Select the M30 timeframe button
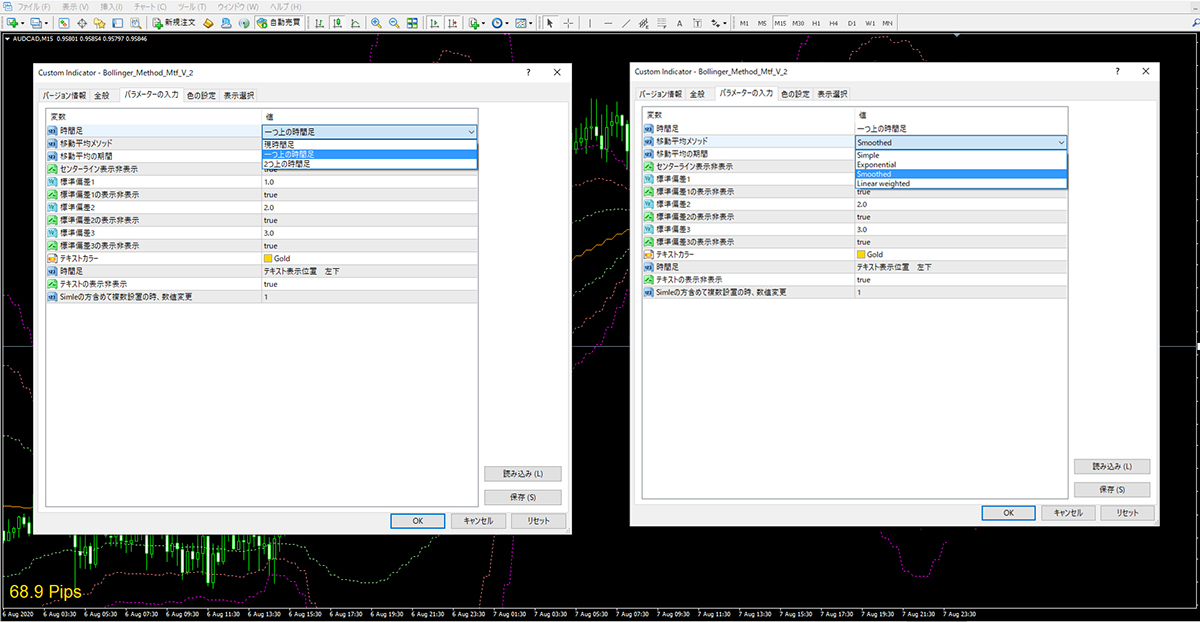Screen dimensions: 1200x622 pyautogui.click(x=798, y=22)
